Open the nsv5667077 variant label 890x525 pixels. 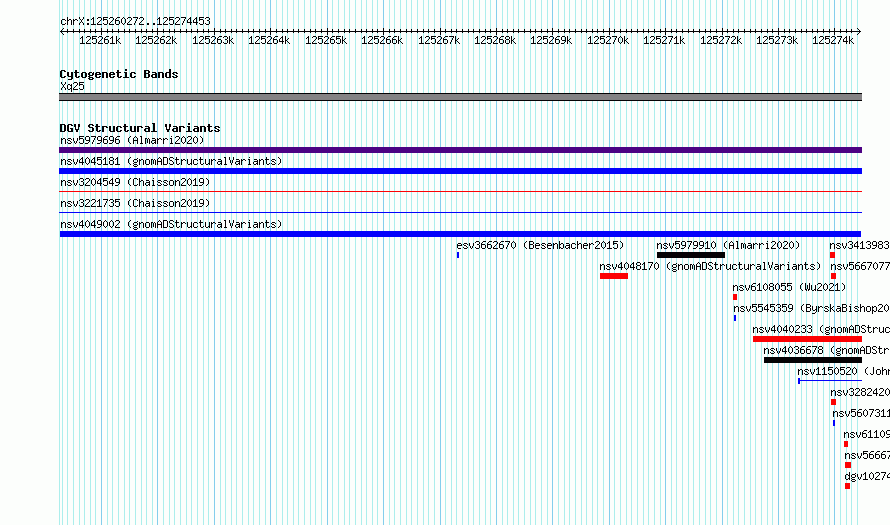[860, 266]
